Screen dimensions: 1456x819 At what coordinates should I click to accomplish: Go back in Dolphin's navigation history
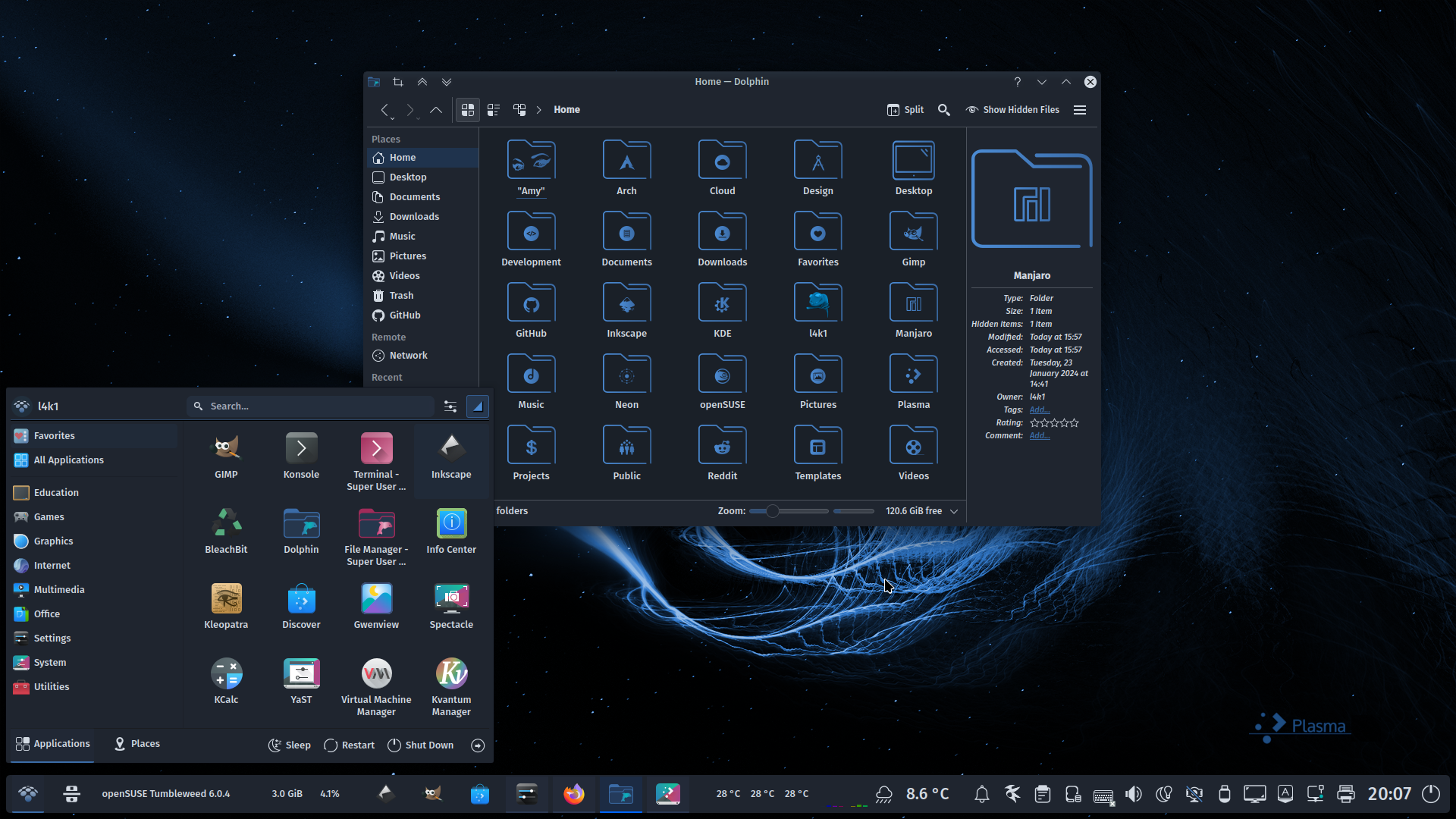(384, 110)
